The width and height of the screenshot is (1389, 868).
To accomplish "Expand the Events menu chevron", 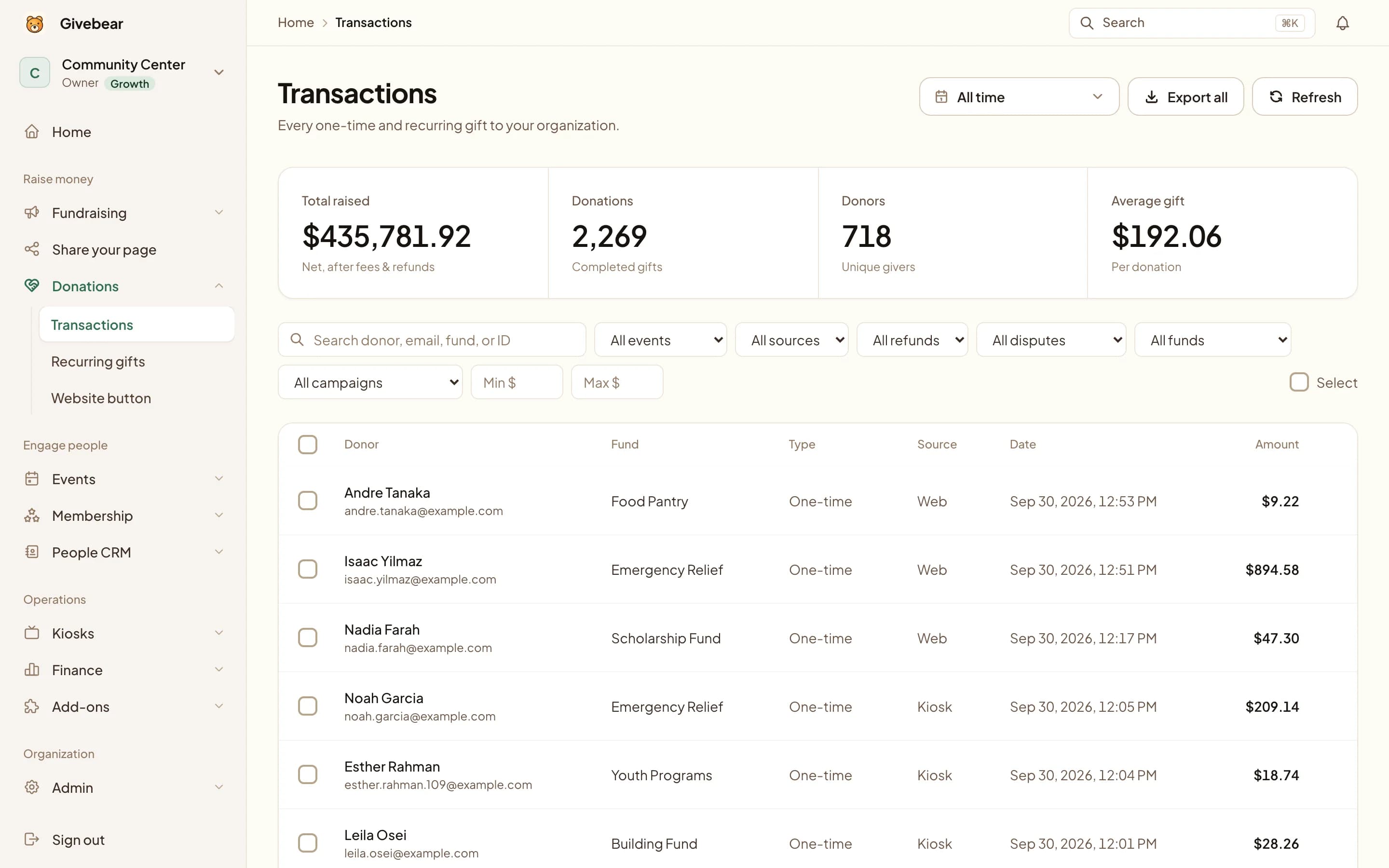I will coord(218,478).
